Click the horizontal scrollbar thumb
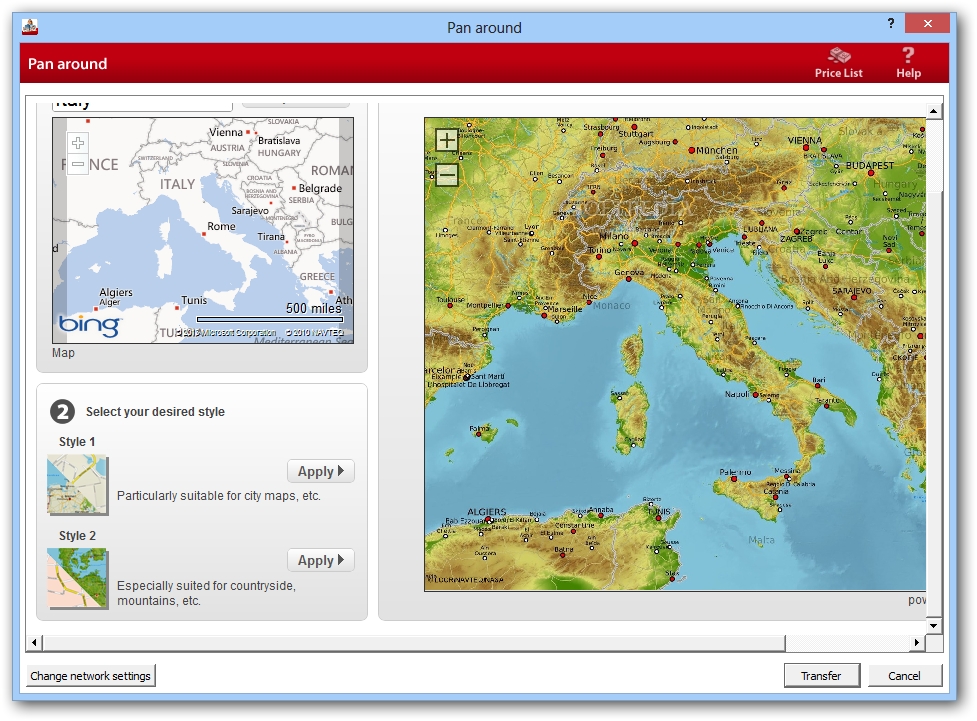977x721 pixels. 414,642
